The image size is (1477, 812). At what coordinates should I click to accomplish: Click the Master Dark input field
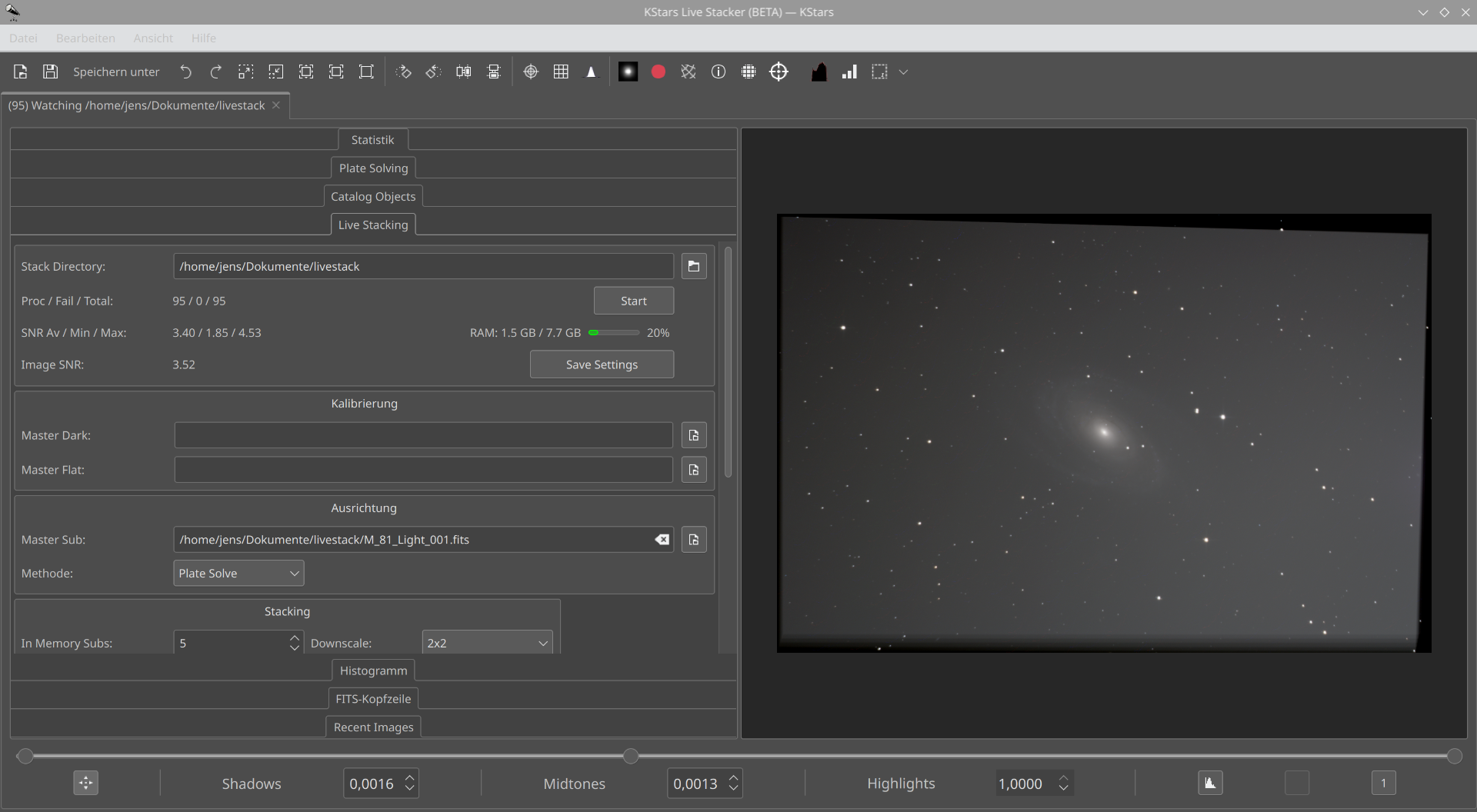(423, 435)
